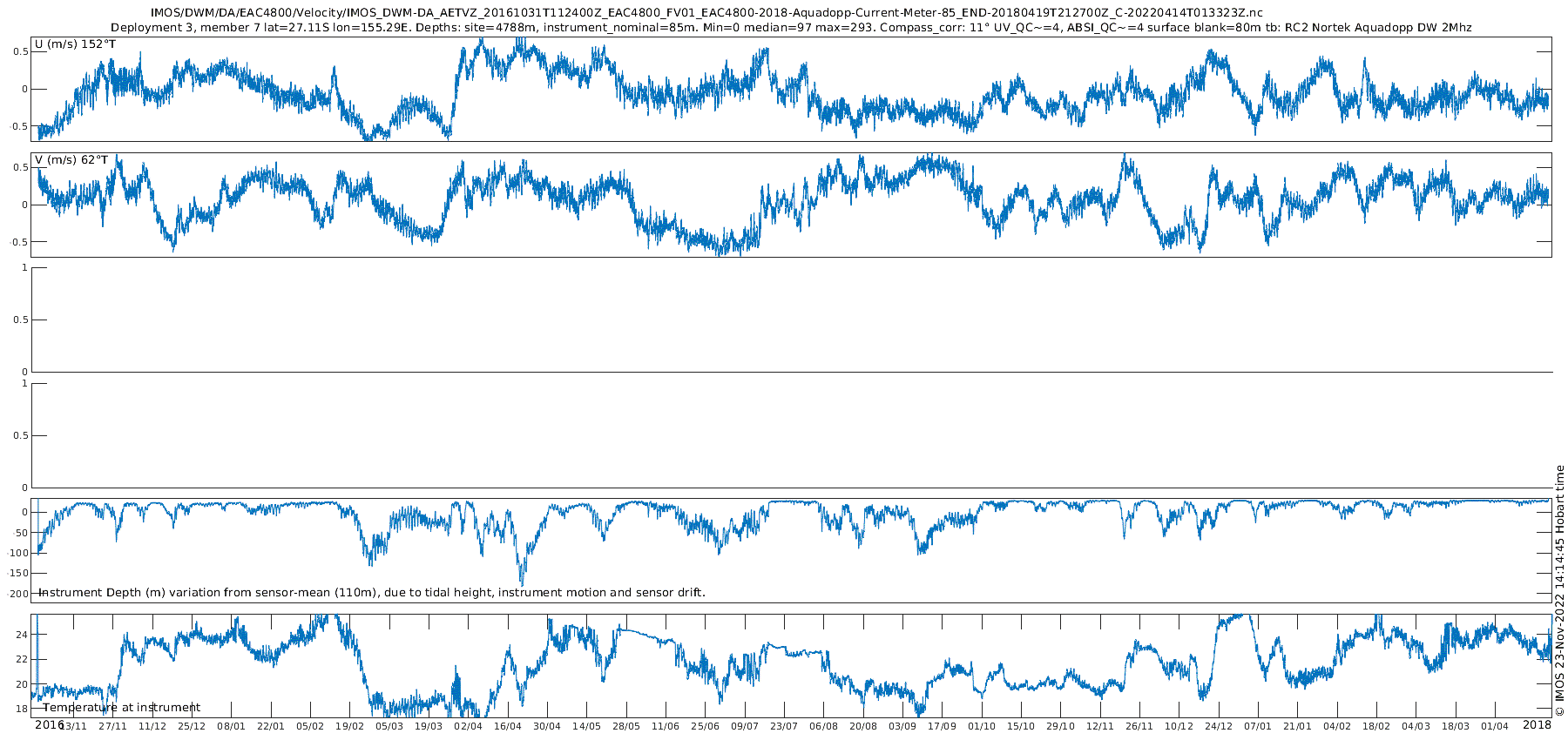
Task: Click the '05/02' date tick label
Action: click(310, 726)
